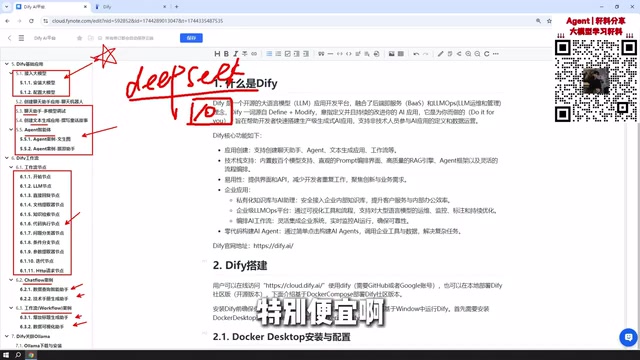Image resolution: width=640 pixels, height=360 pixels.
Task: Open outline item 6.1.2 LLM node
Action: [36, 186]
